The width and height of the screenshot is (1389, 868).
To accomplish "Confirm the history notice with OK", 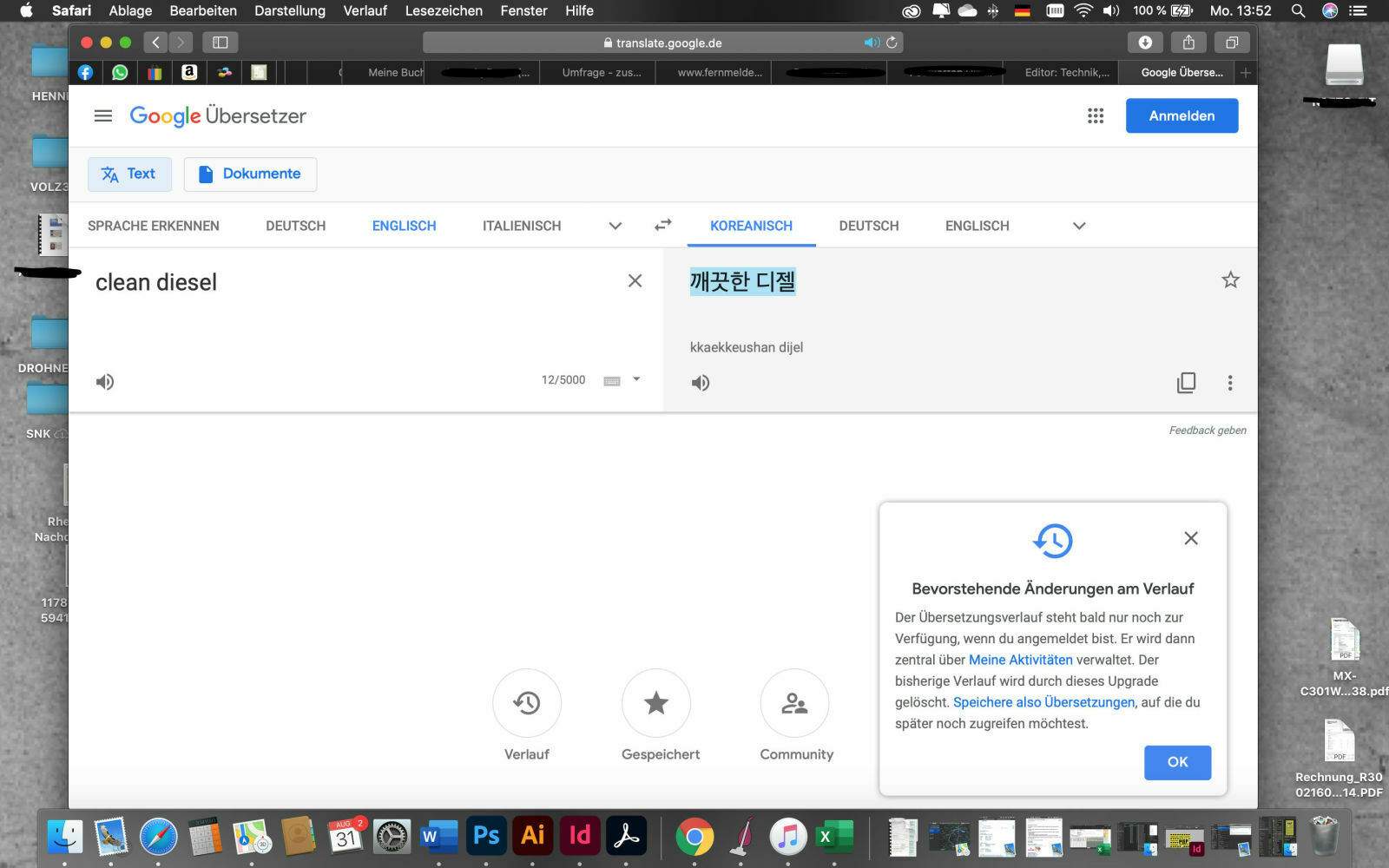I will (x=1177, y=762).
